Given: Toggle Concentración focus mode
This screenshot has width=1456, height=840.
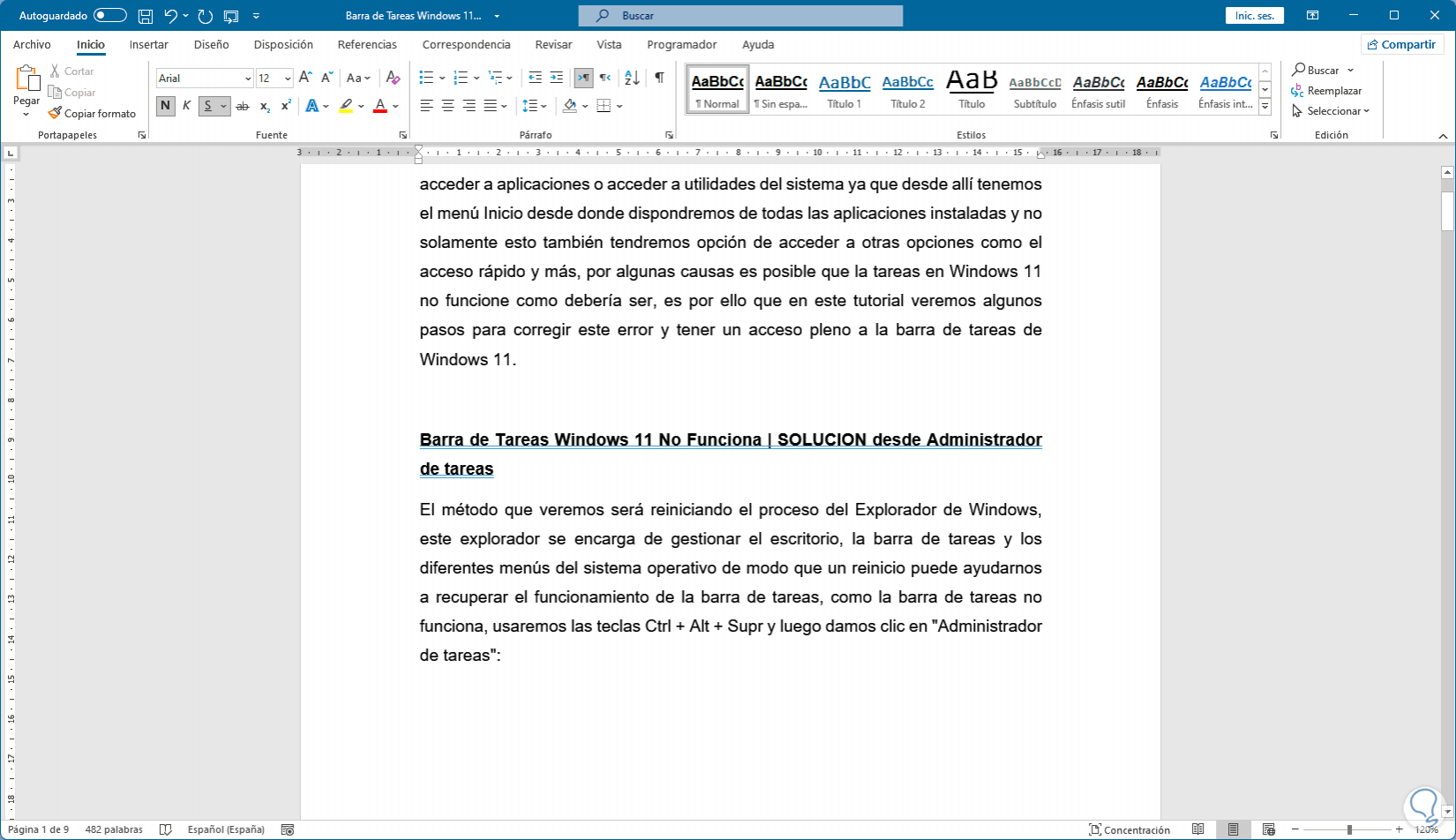Looking at the screenshot, I should pos(1130,829).
